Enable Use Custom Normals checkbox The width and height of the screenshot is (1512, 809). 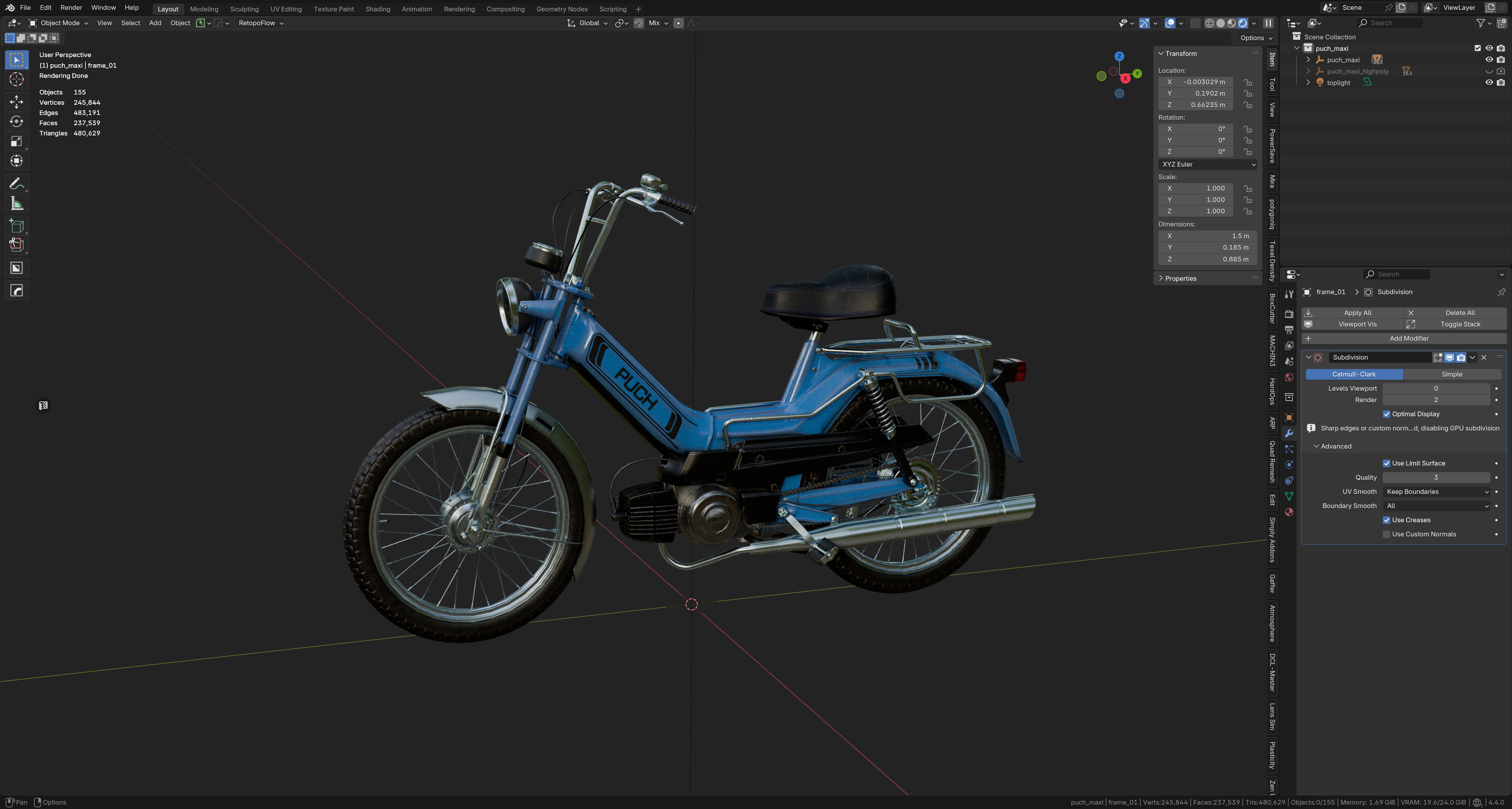(1386, 534)
